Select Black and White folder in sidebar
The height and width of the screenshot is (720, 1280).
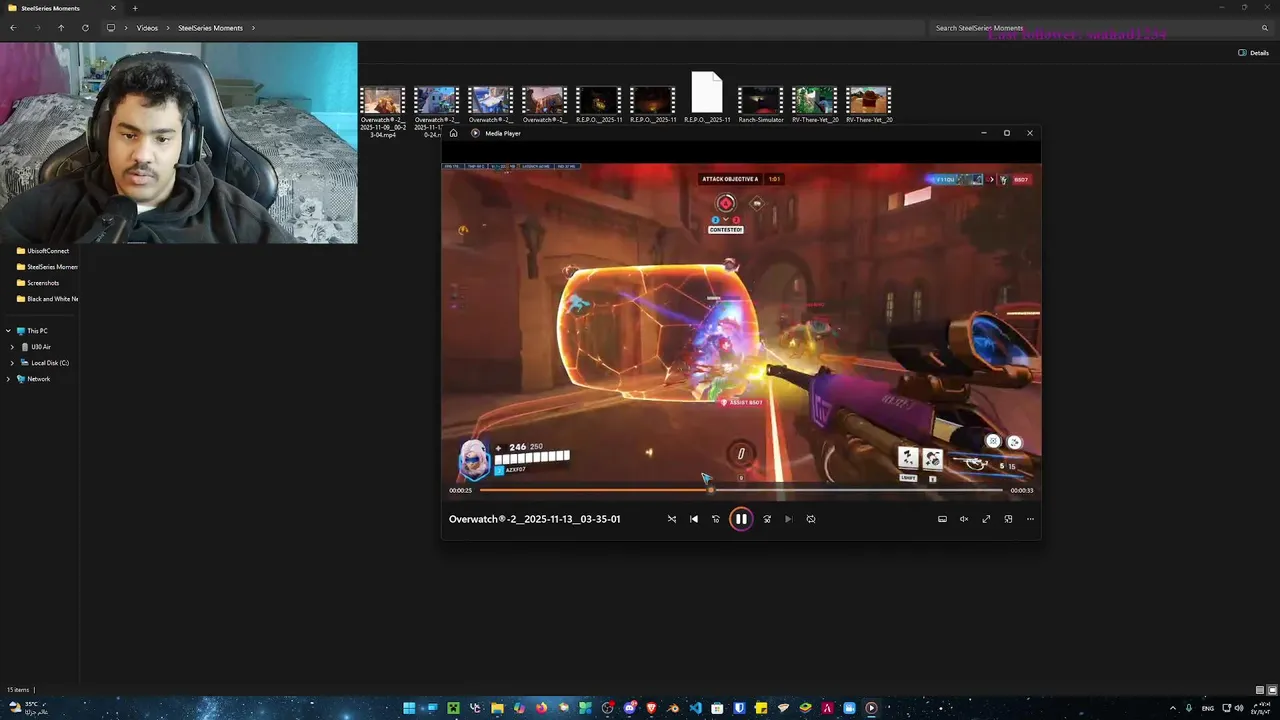[47, 299]
